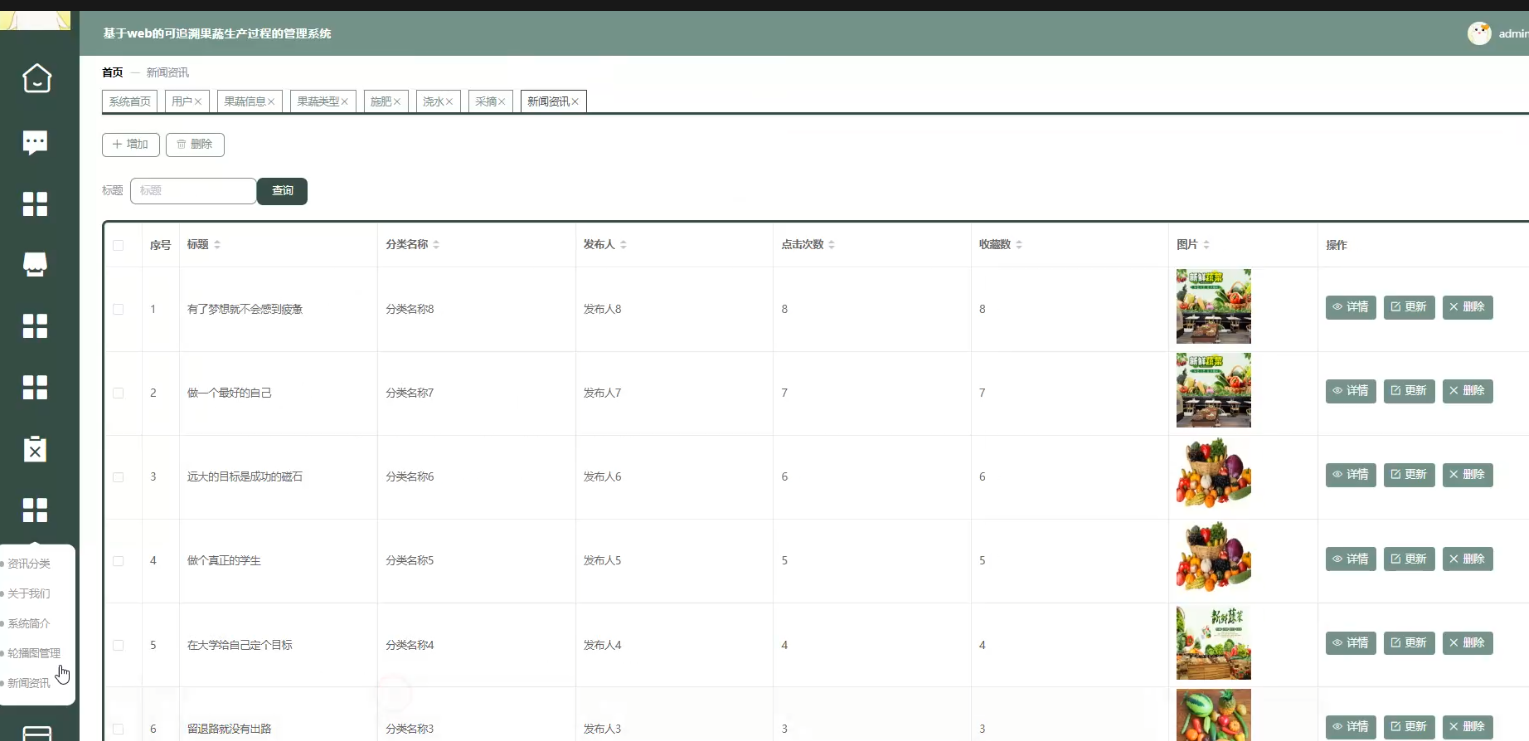Switch to the 系统首页 tab
Image resolution: width=1529 pixels, height=741 pixels.
[128, 100]
